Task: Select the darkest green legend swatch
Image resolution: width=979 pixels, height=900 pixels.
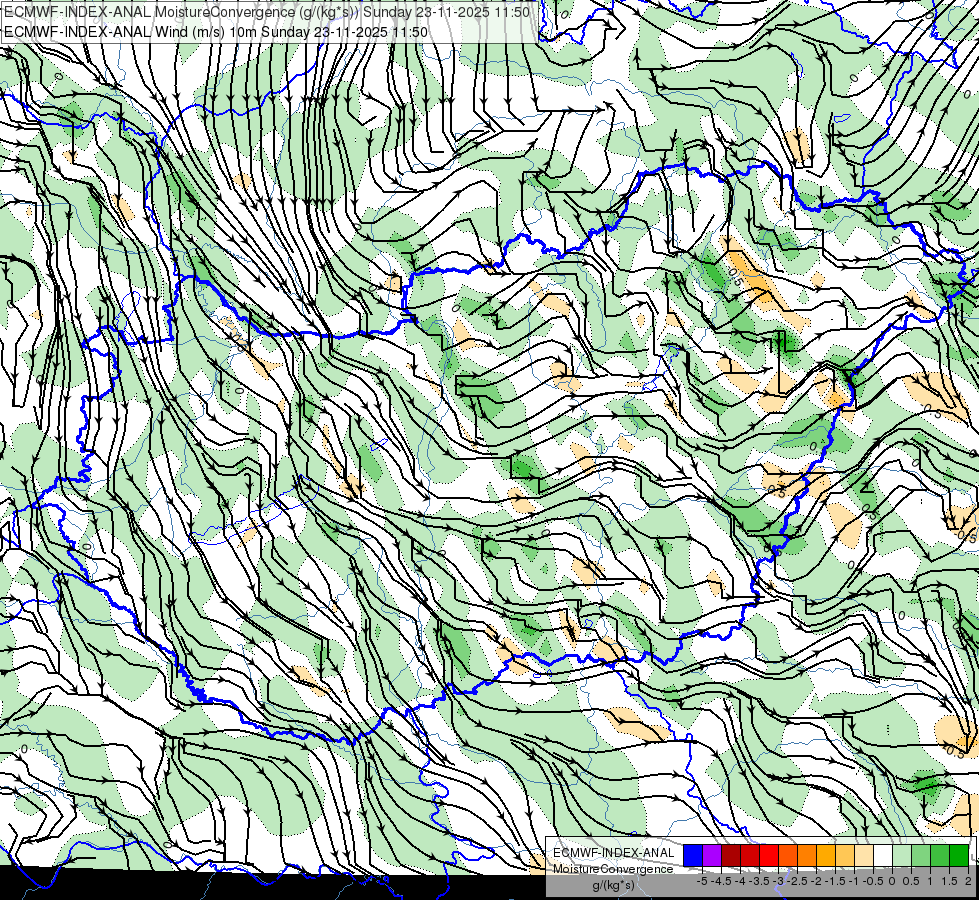Action: [x=958, y=855]
